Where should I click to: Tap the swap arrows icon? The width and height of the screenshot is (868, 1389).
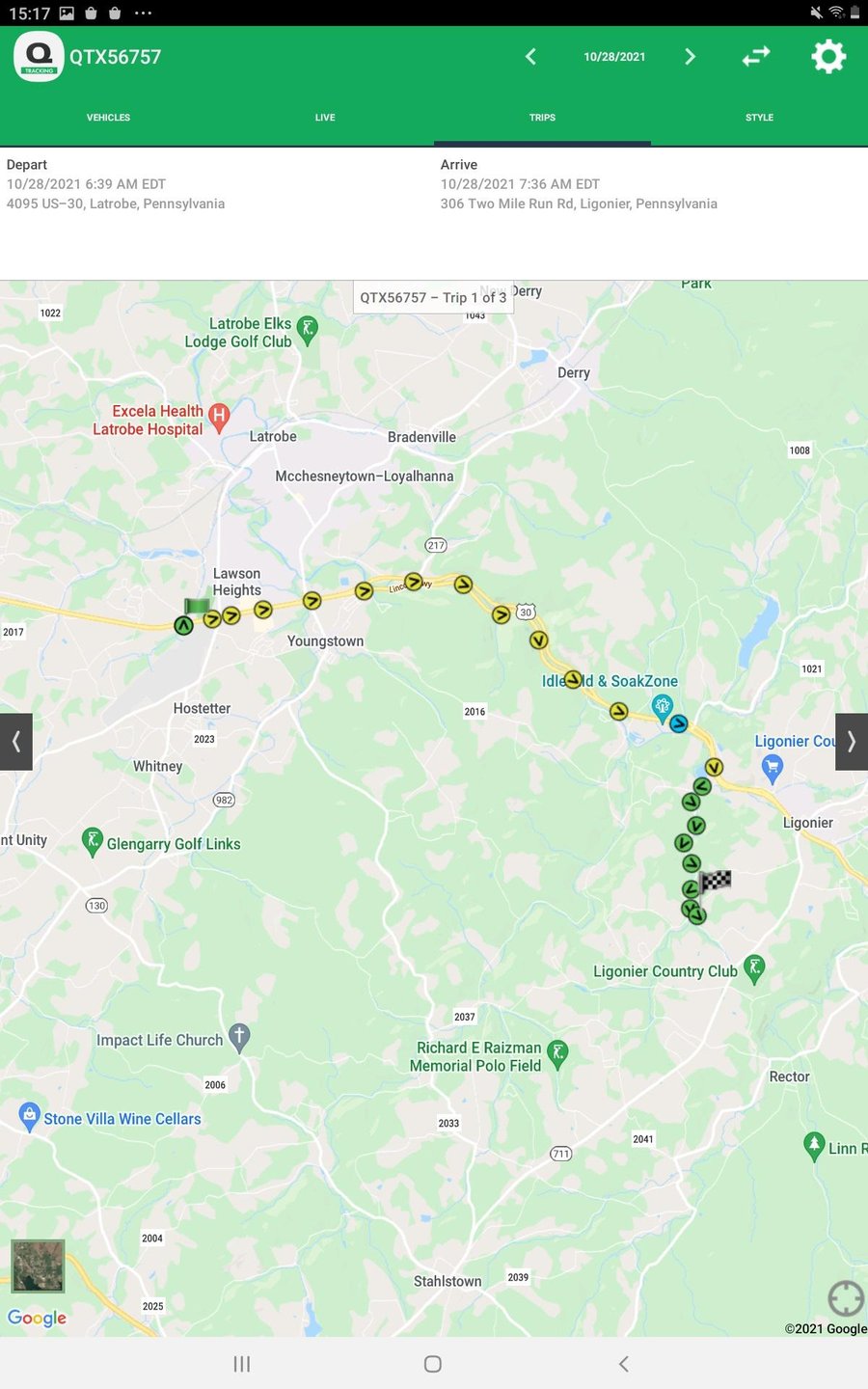click(756, 57)
